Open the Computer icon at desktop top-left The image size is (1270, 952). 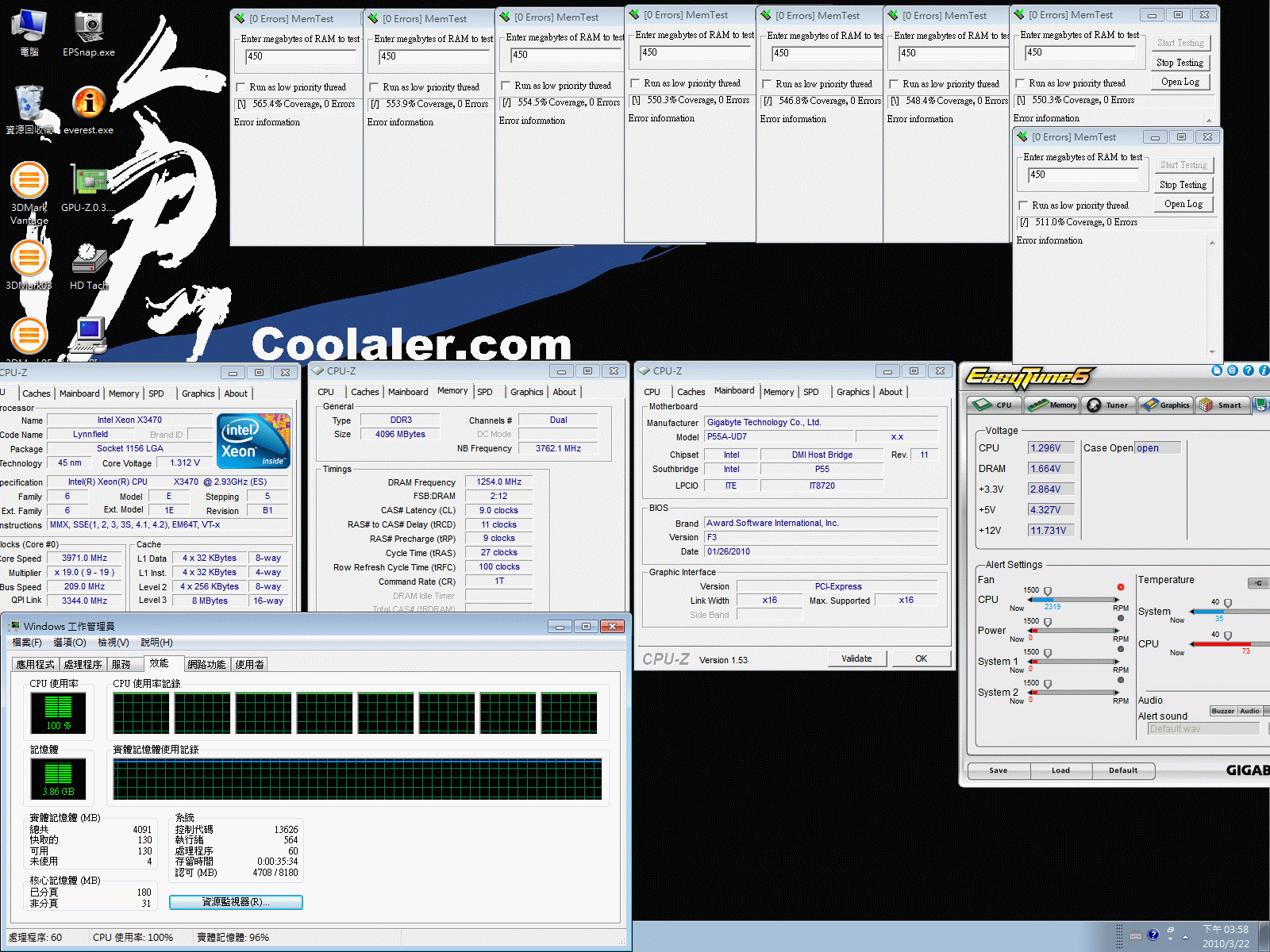tap(29, 33)
